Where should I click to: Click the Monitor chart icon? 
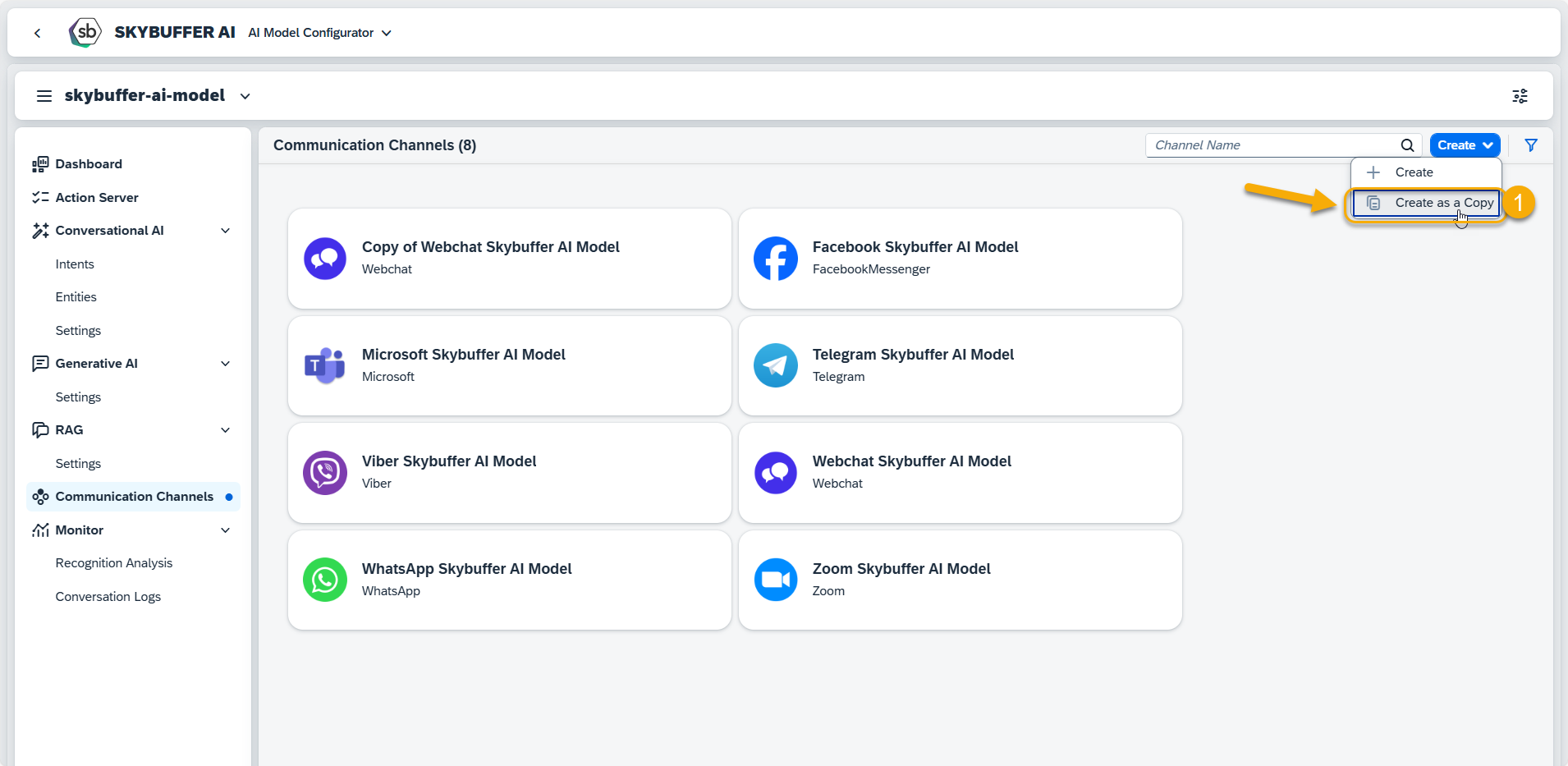coord(40,530)
